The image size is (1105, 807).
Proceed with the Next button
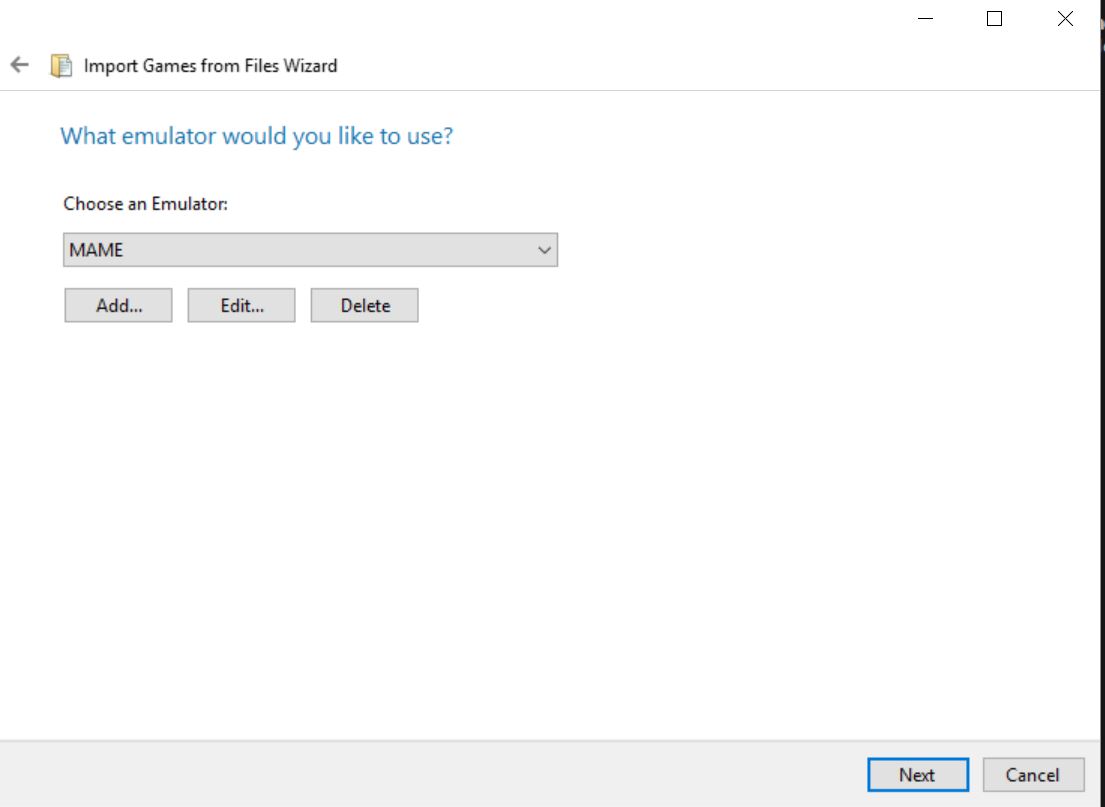click(x=918, y=775)
